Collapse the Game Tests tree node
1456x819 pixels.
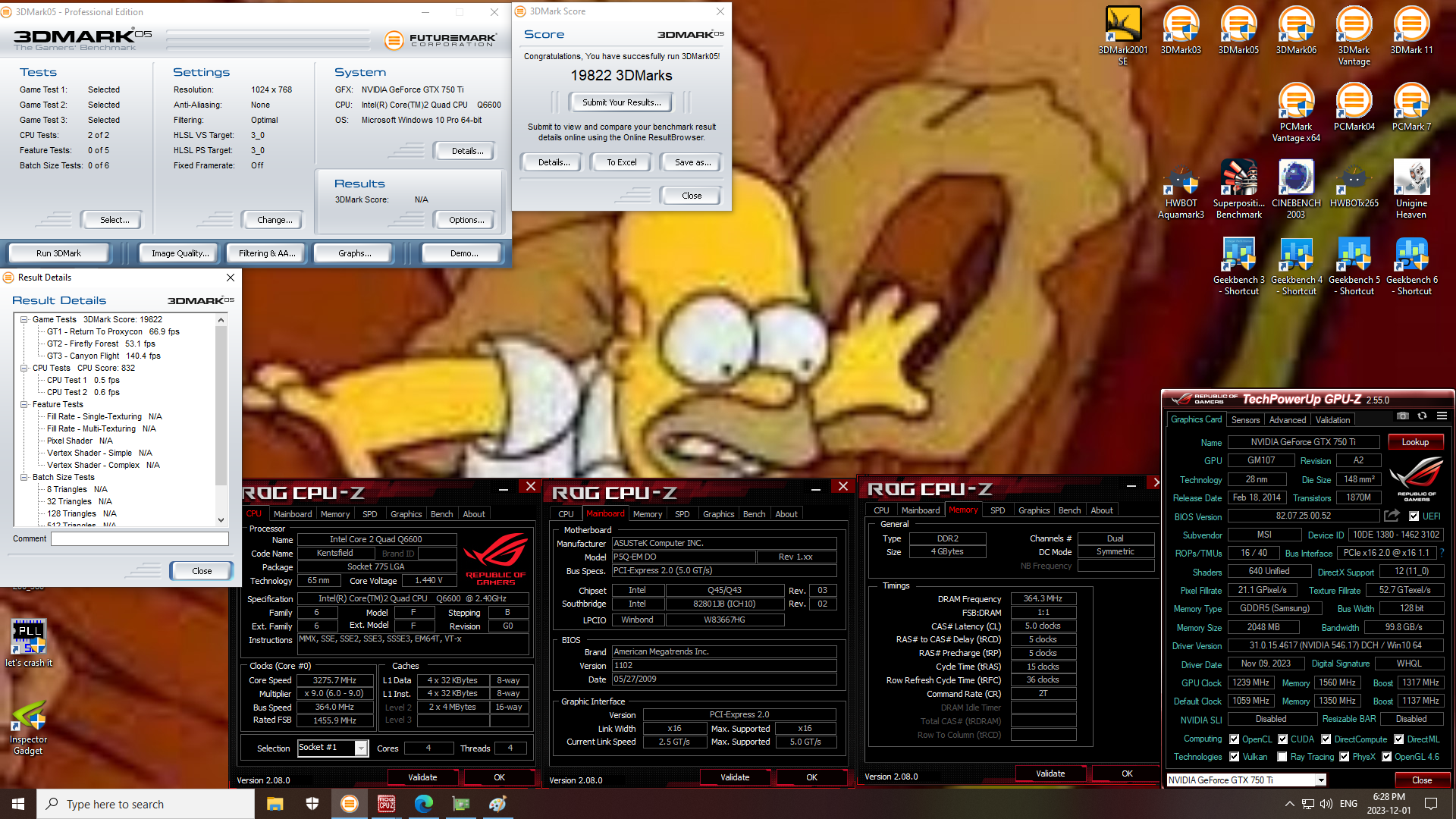[24, 319]
